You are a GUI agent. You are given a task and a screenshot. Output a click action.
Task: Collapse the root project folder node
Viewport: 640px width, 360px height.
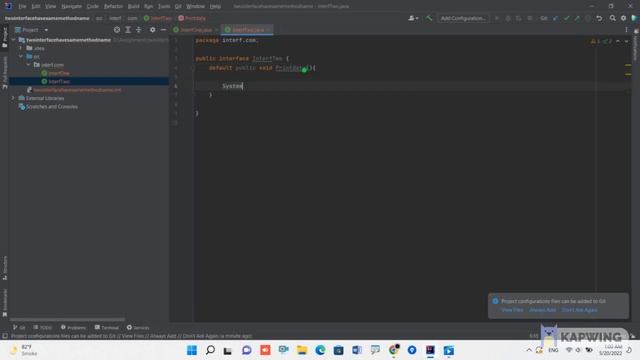click(13, 40)
